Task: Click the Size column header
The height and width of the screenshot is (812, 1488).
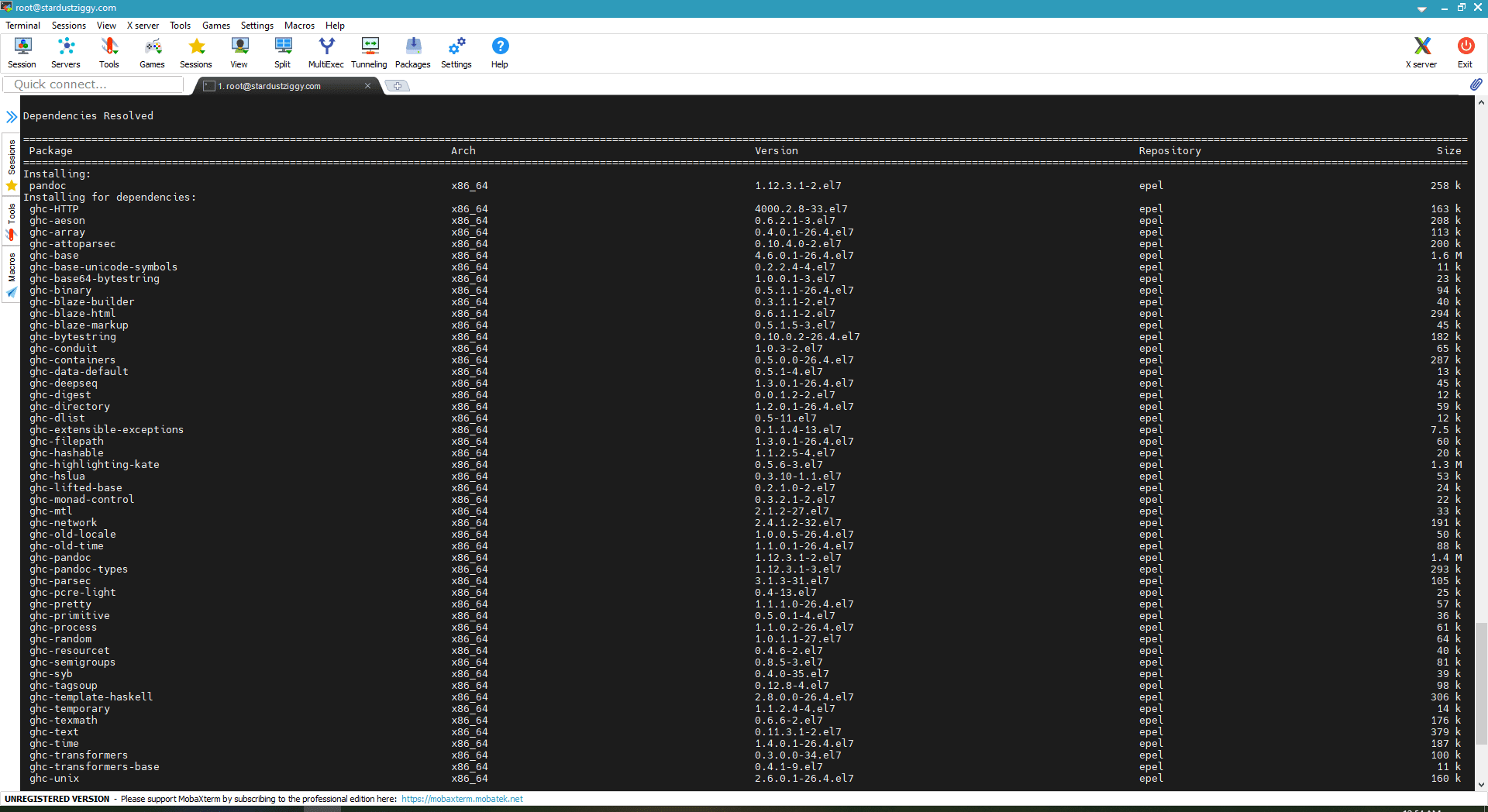Action: [x=1448, y=151]
